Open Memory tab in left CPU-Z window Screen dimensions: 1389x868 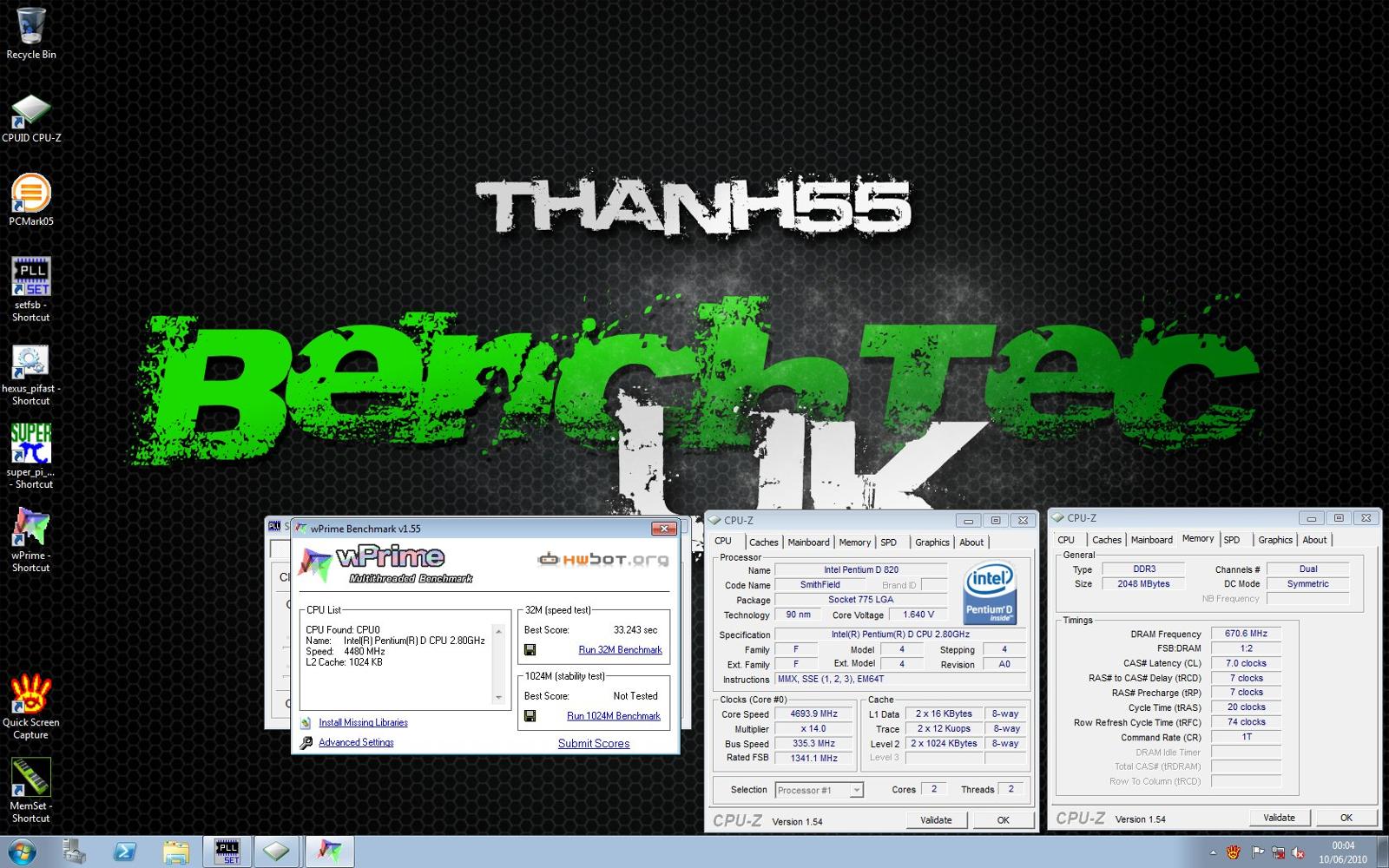point(854,542)
